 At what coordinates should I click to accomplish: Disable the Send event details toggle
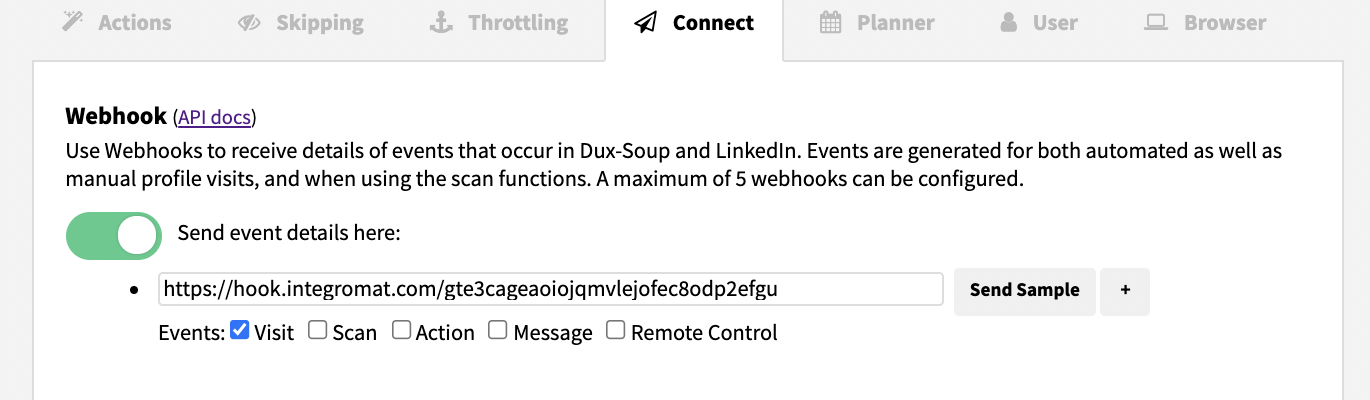coord(113,236)
